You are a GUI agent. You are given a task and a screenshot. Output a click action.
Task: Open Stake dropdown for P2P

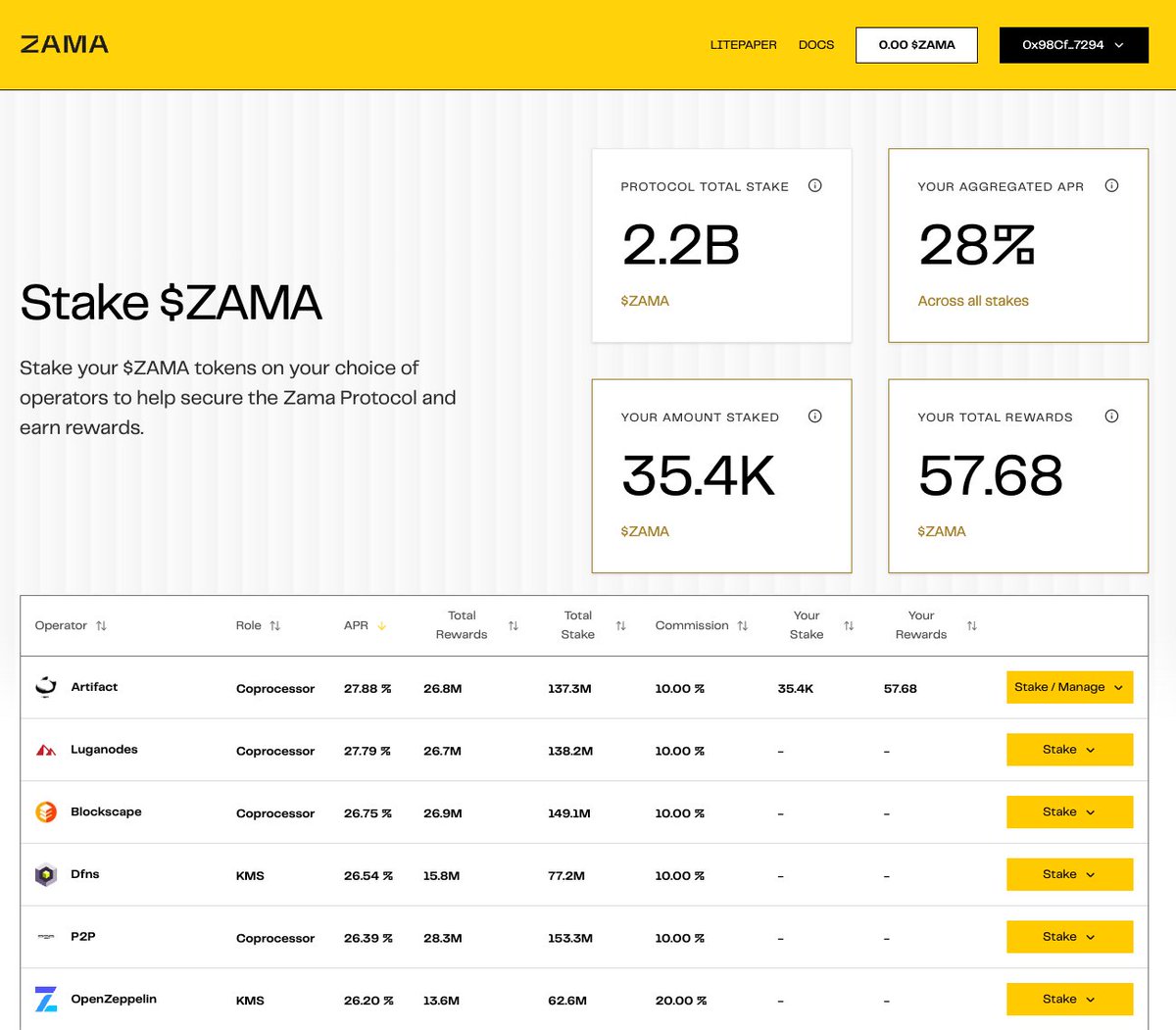(x=1069, y=937)
